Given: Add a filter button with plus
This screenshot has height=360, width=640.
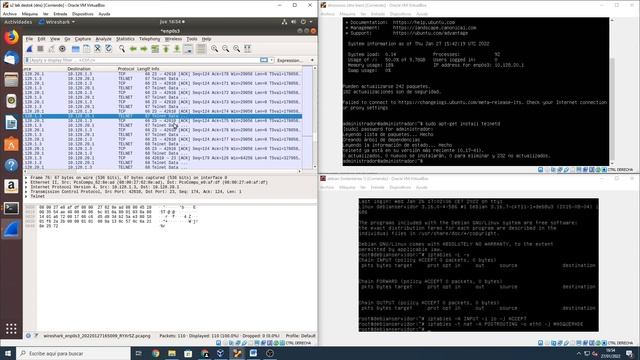Looking at the screenshot, I should tap(312, 60).
